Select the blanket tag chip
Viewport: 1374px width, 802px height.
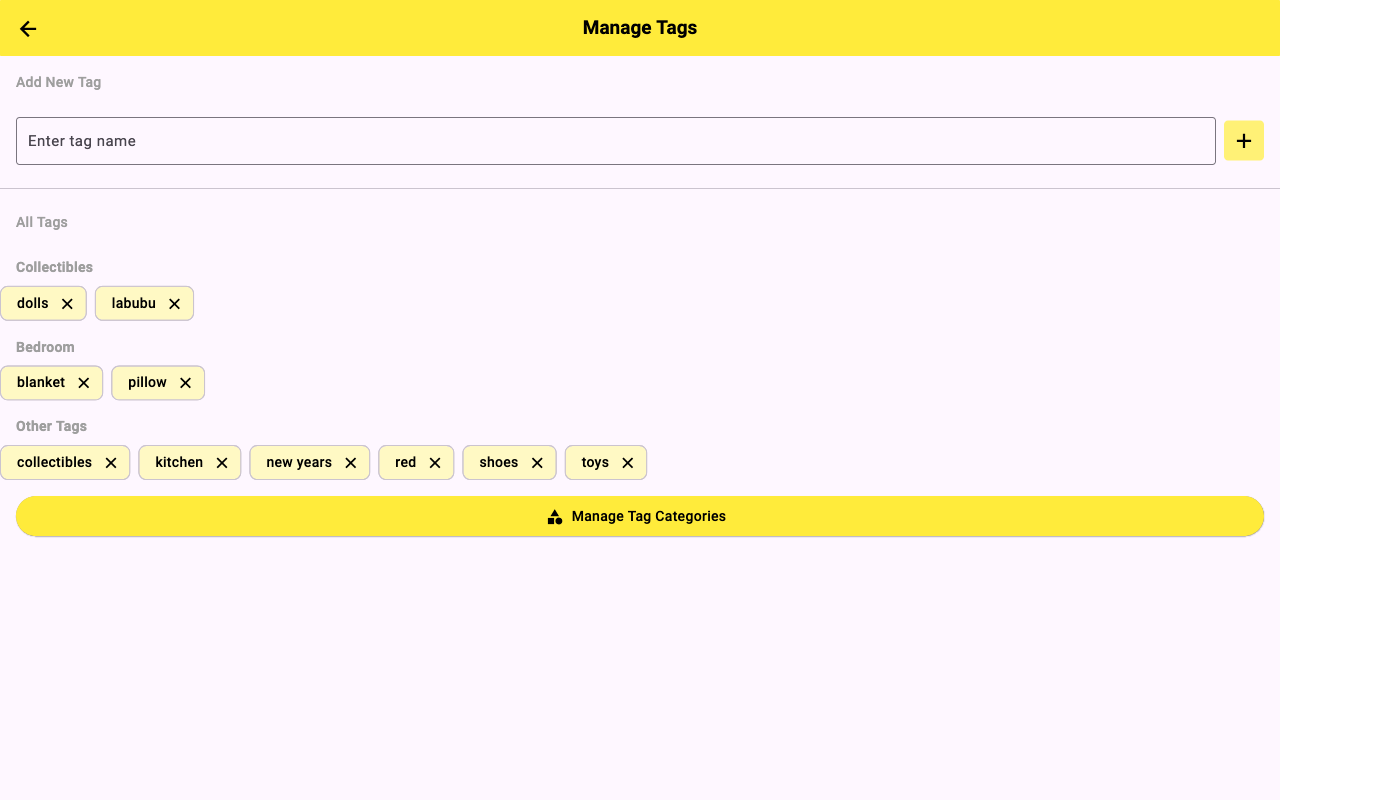point(40,382)
